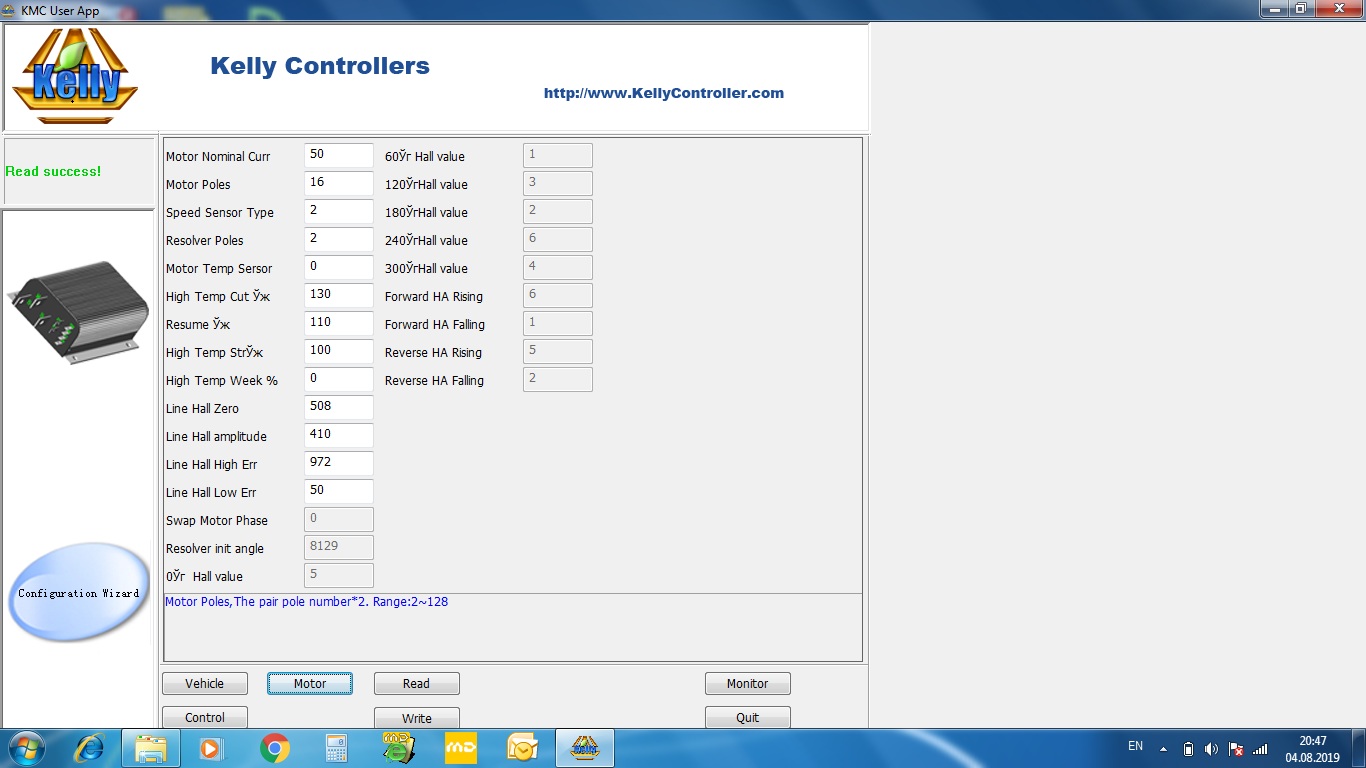Click the KellyController.com website link
Image resolution: width=1366 pixels, height=768 pixels.
coord(663,93)
